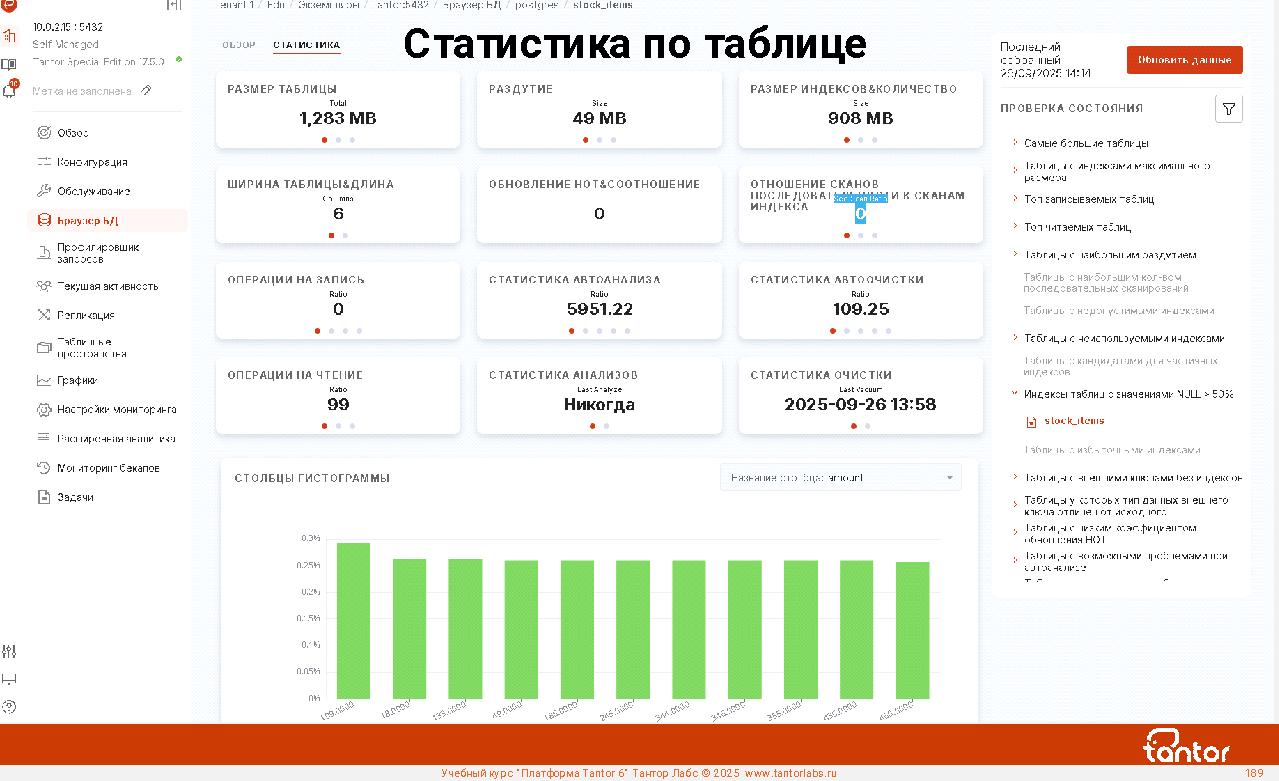Select third pagination dot in Раздутие card

[613, 140]
